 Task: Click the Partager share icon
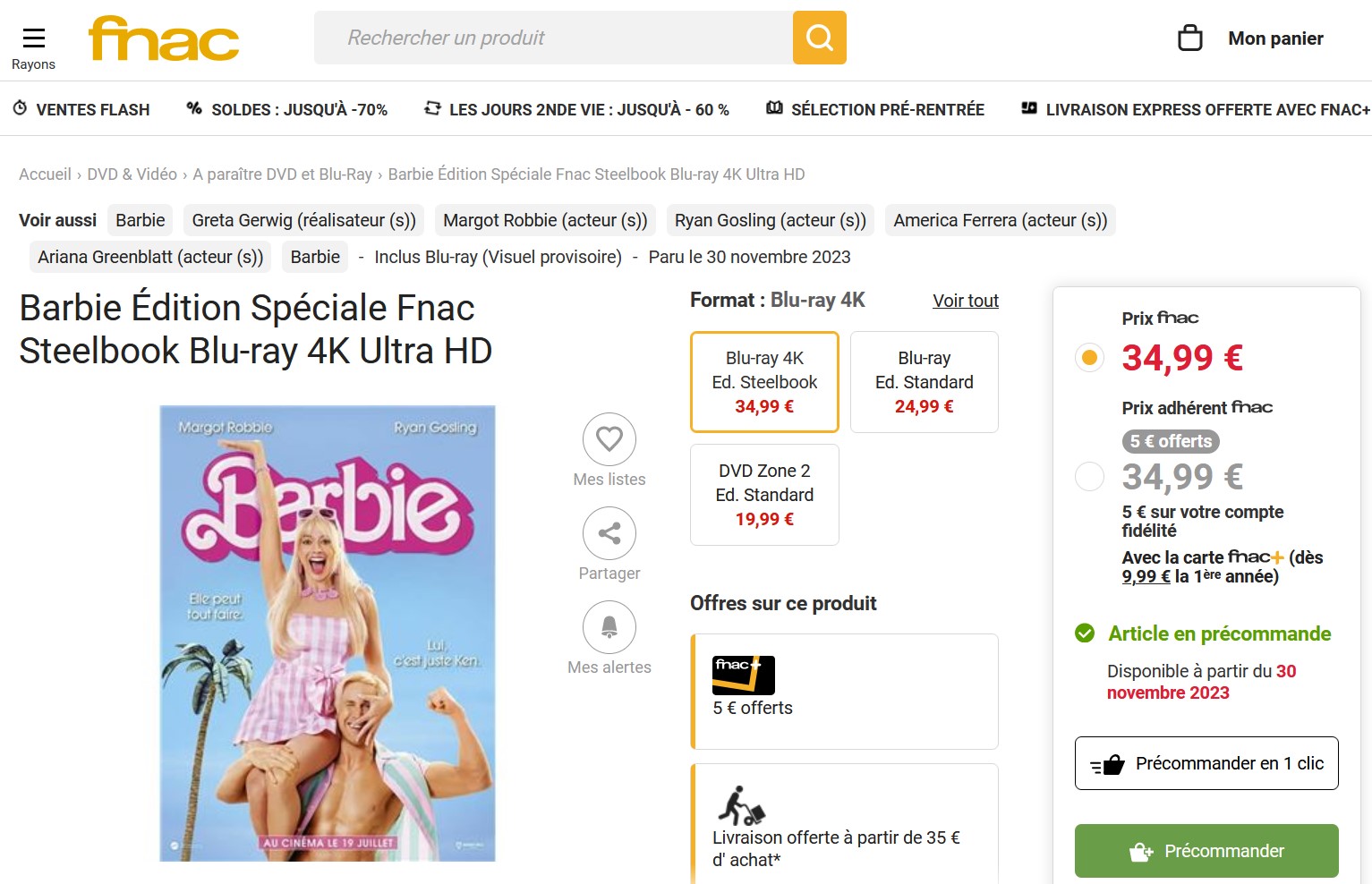[609, 533]
